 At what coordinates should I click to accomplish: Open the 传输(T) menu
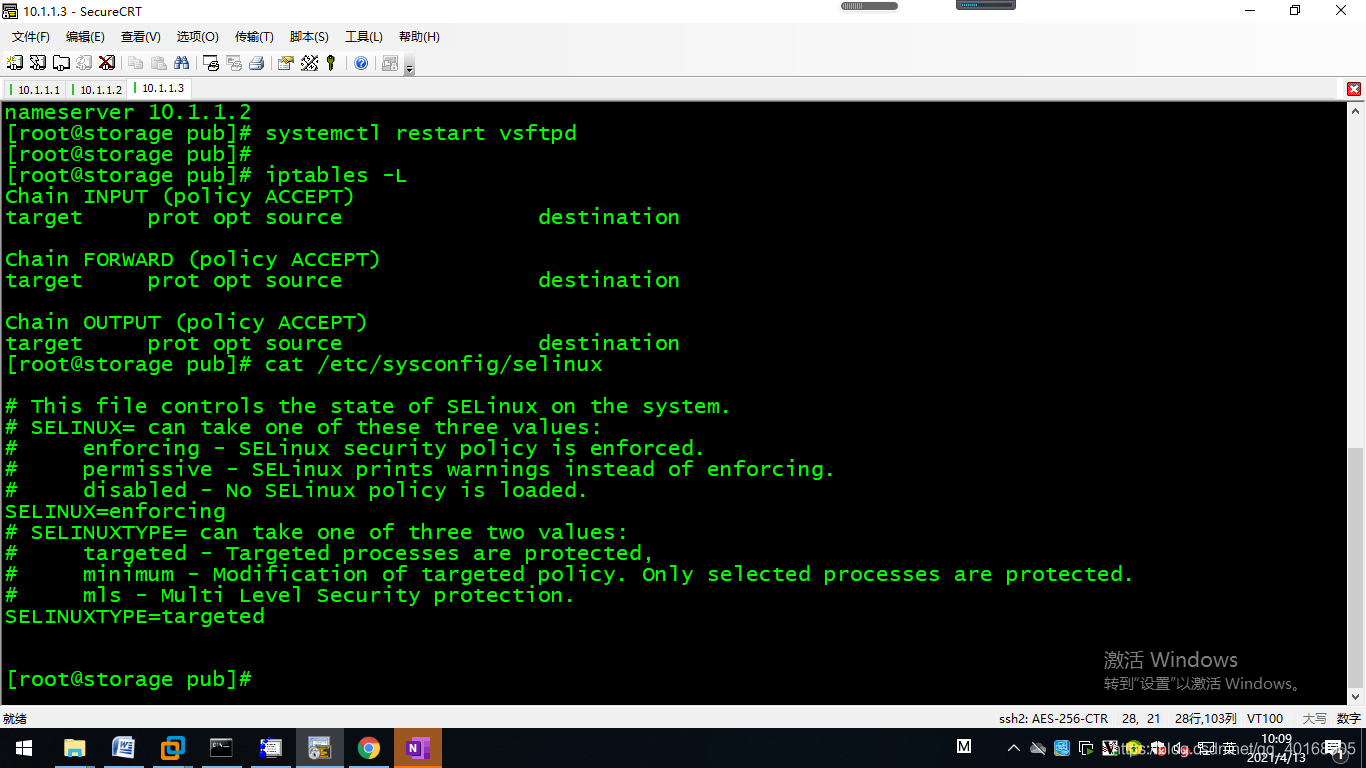pos(254,37)
